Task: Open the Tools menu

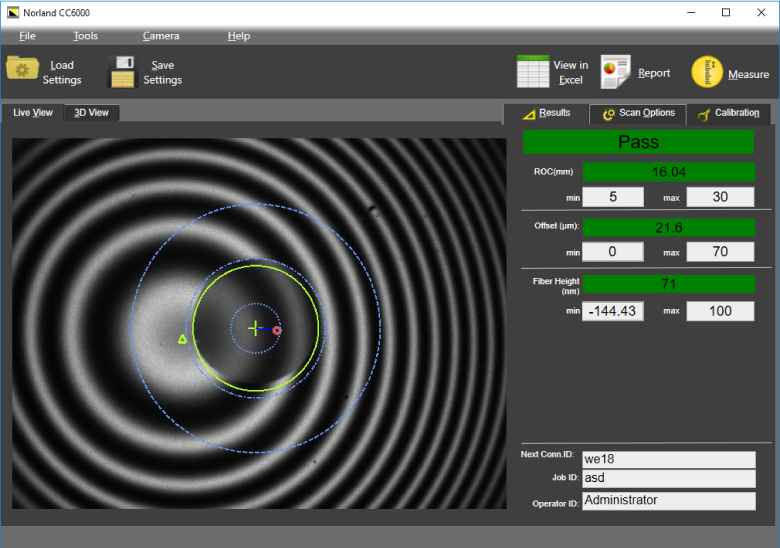Action: tap(86, 36)
